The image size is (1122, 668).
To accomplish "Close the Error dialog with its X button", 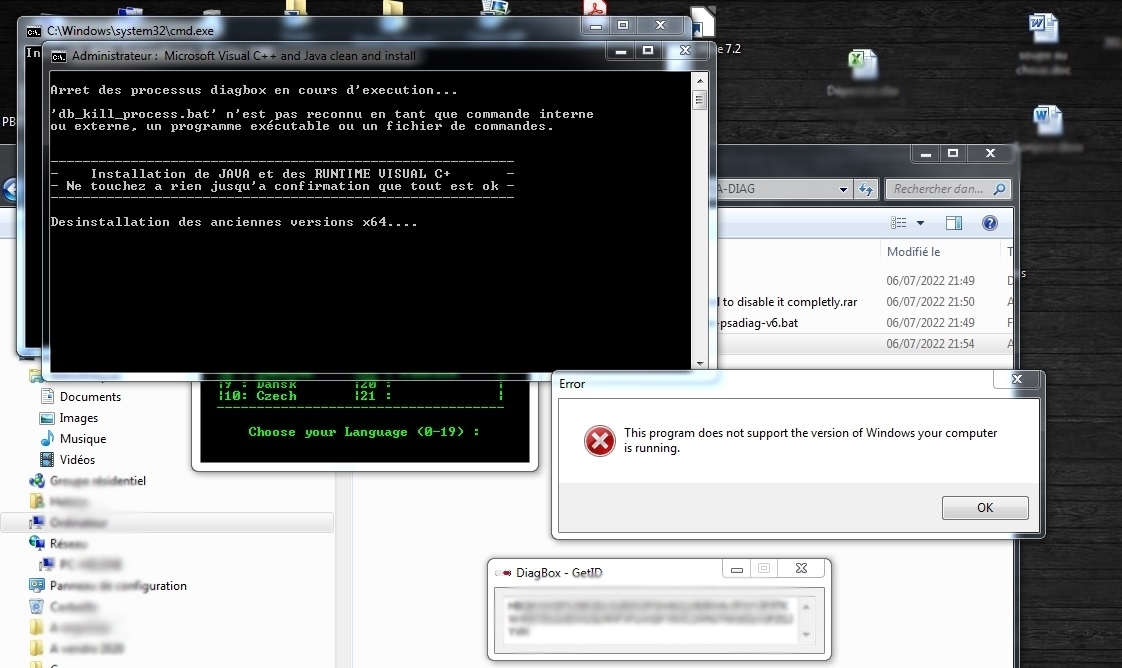I will (1017, 379).
